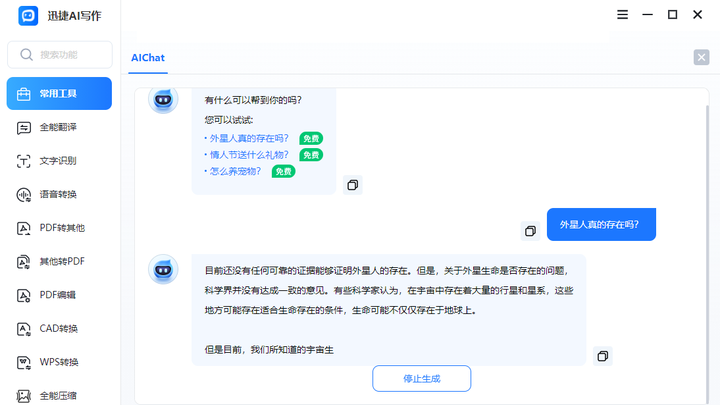Copy the AI answer about 外星人
The height and width of the screenshot is (405, 720).
click(x=602, y=356)
